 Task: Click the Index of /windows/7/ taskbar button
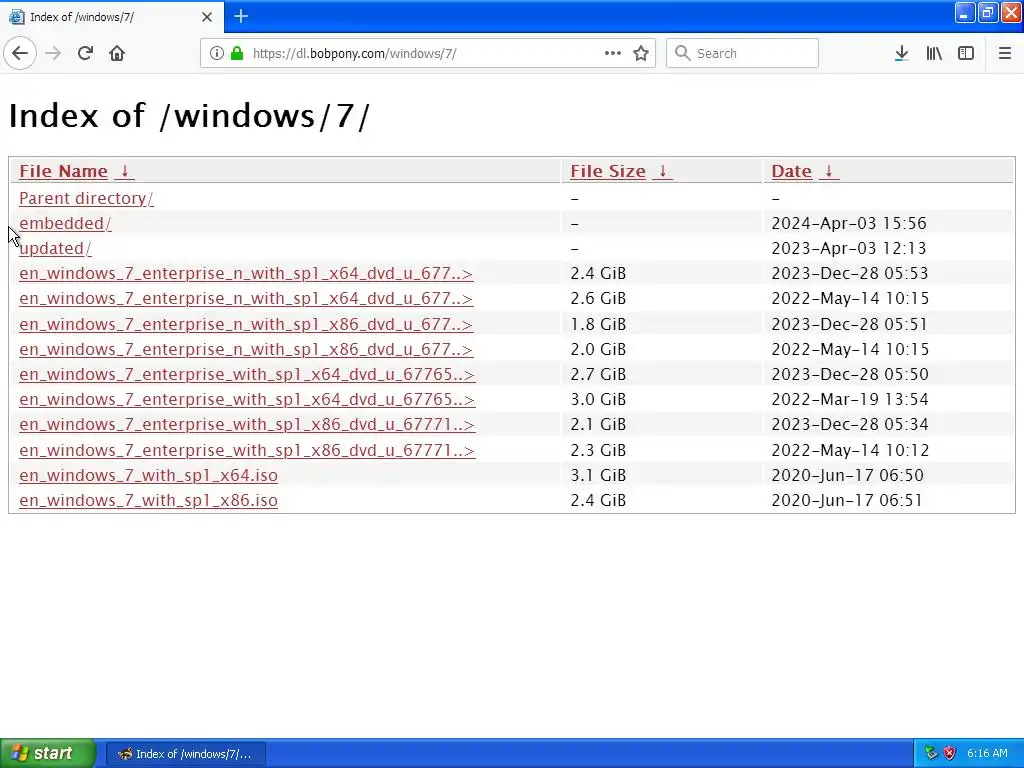tap(185, 754)
